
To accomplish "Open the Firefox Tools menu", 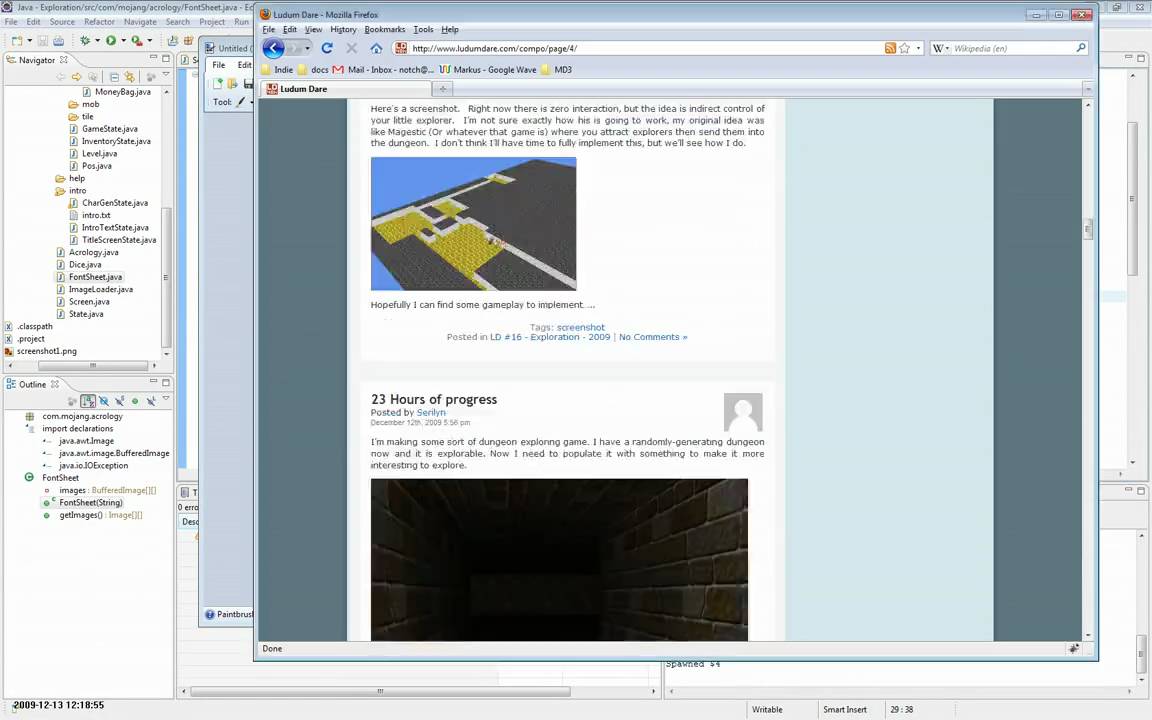I will click(423, 29).
